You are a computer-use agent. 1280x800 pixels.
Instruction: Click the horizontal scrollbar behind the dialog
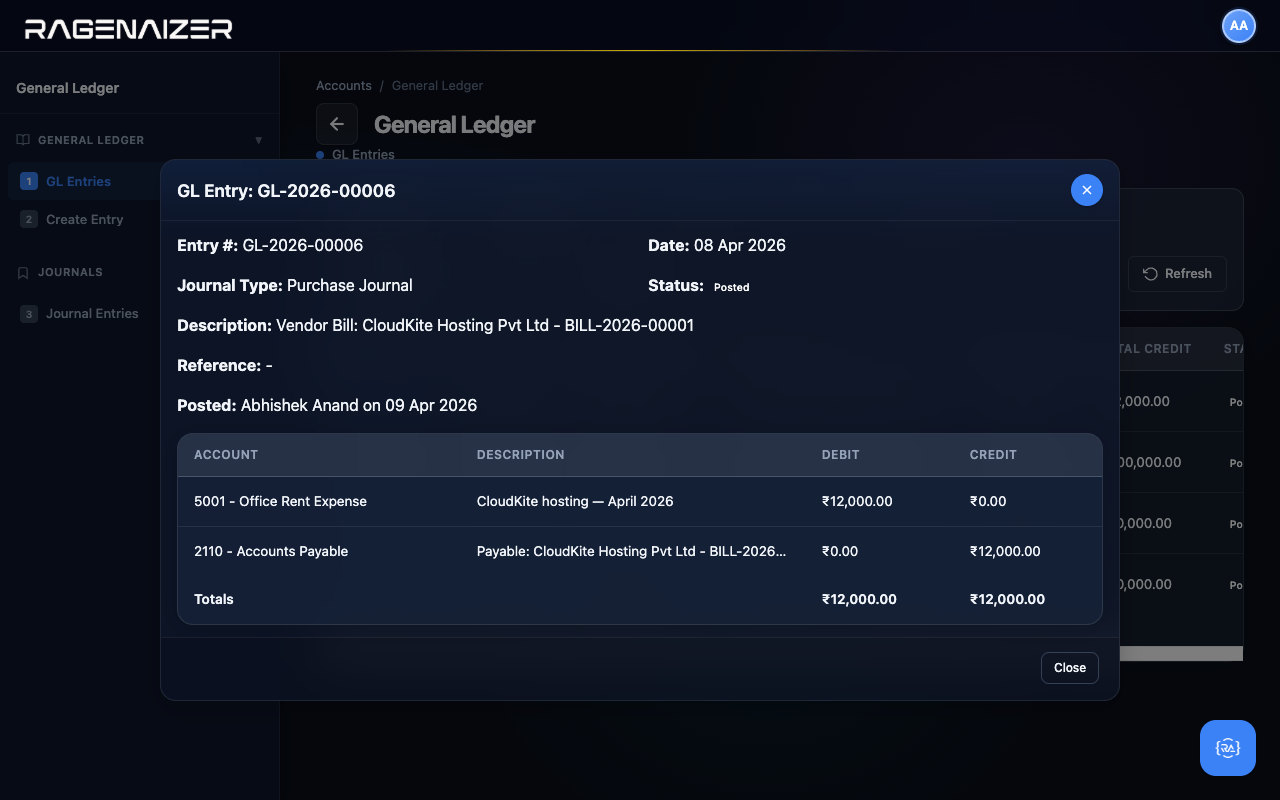pyautogui.click(x=1181, y=653)
